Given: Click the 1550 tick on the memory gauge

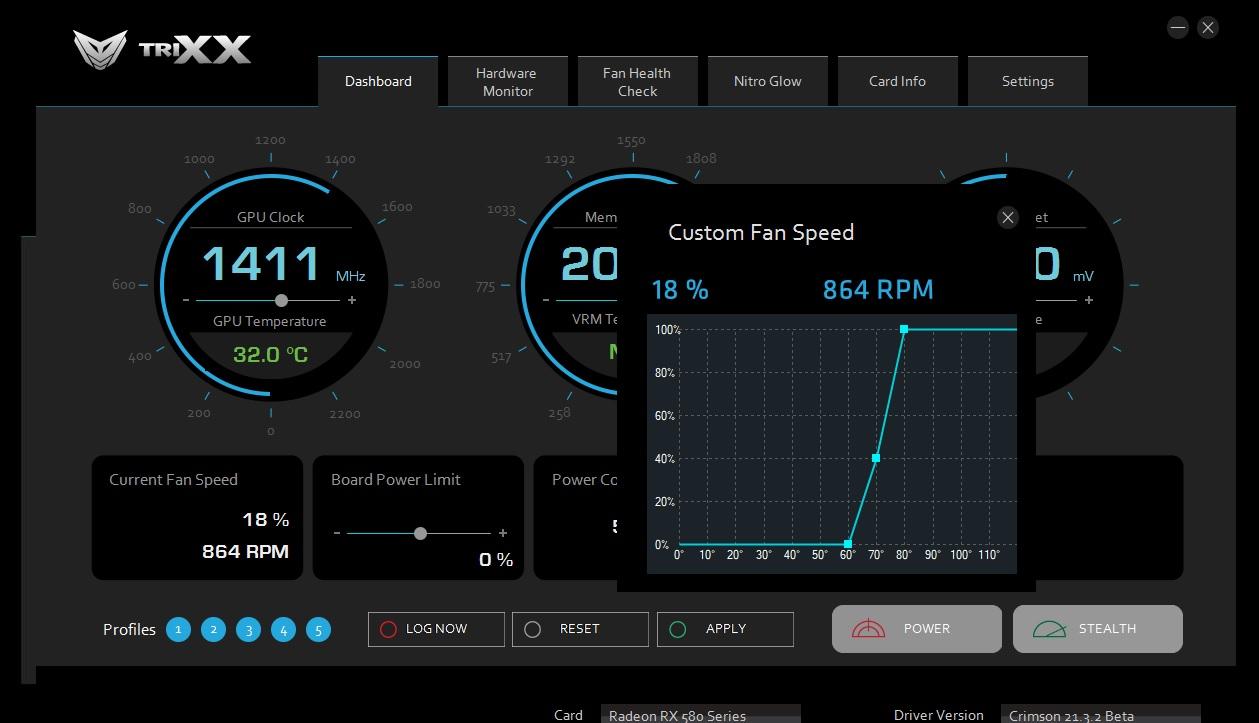Looking at the screenshot, I should [631, 141].
